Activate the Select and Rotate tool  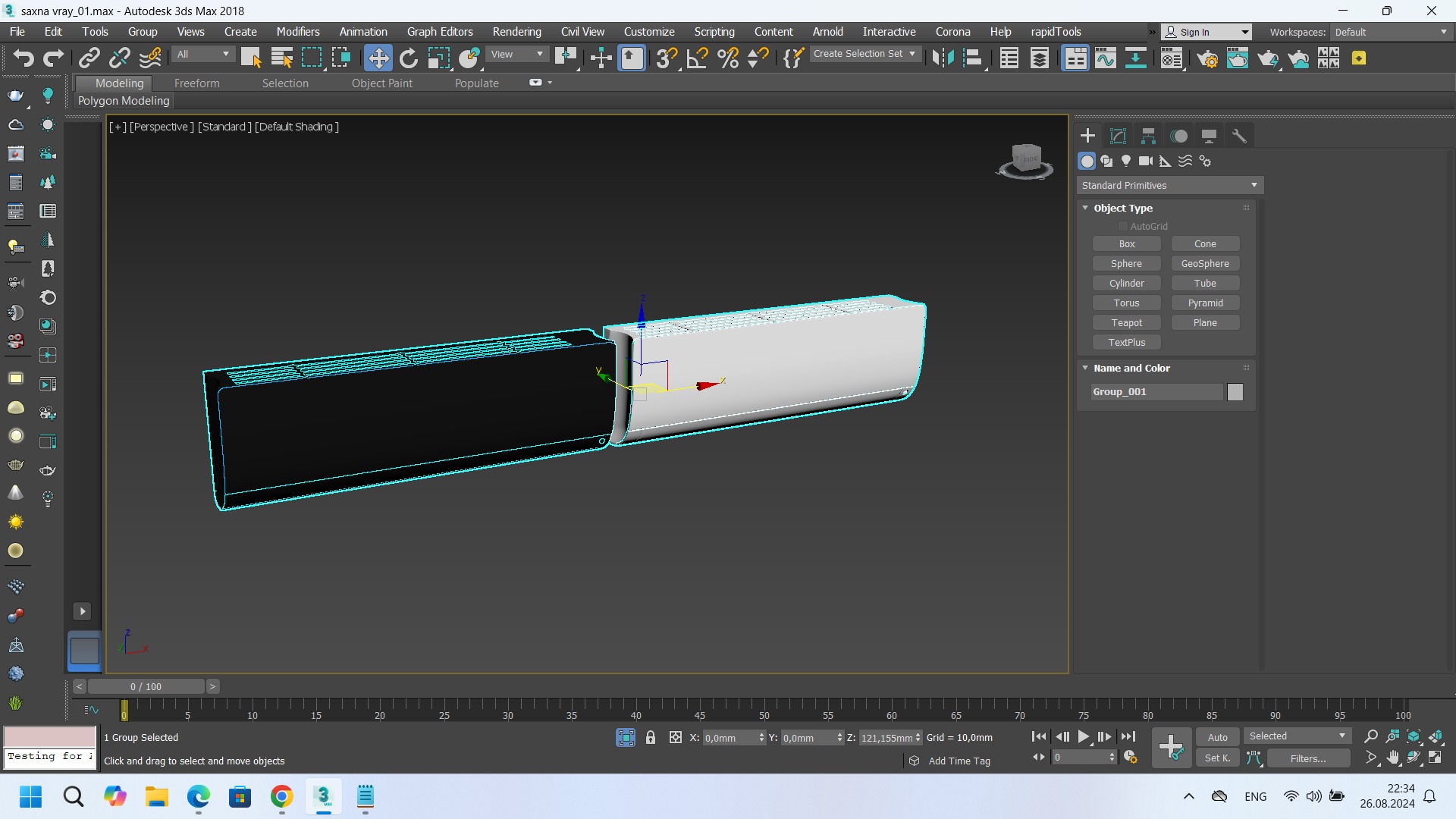click(409, 58)
